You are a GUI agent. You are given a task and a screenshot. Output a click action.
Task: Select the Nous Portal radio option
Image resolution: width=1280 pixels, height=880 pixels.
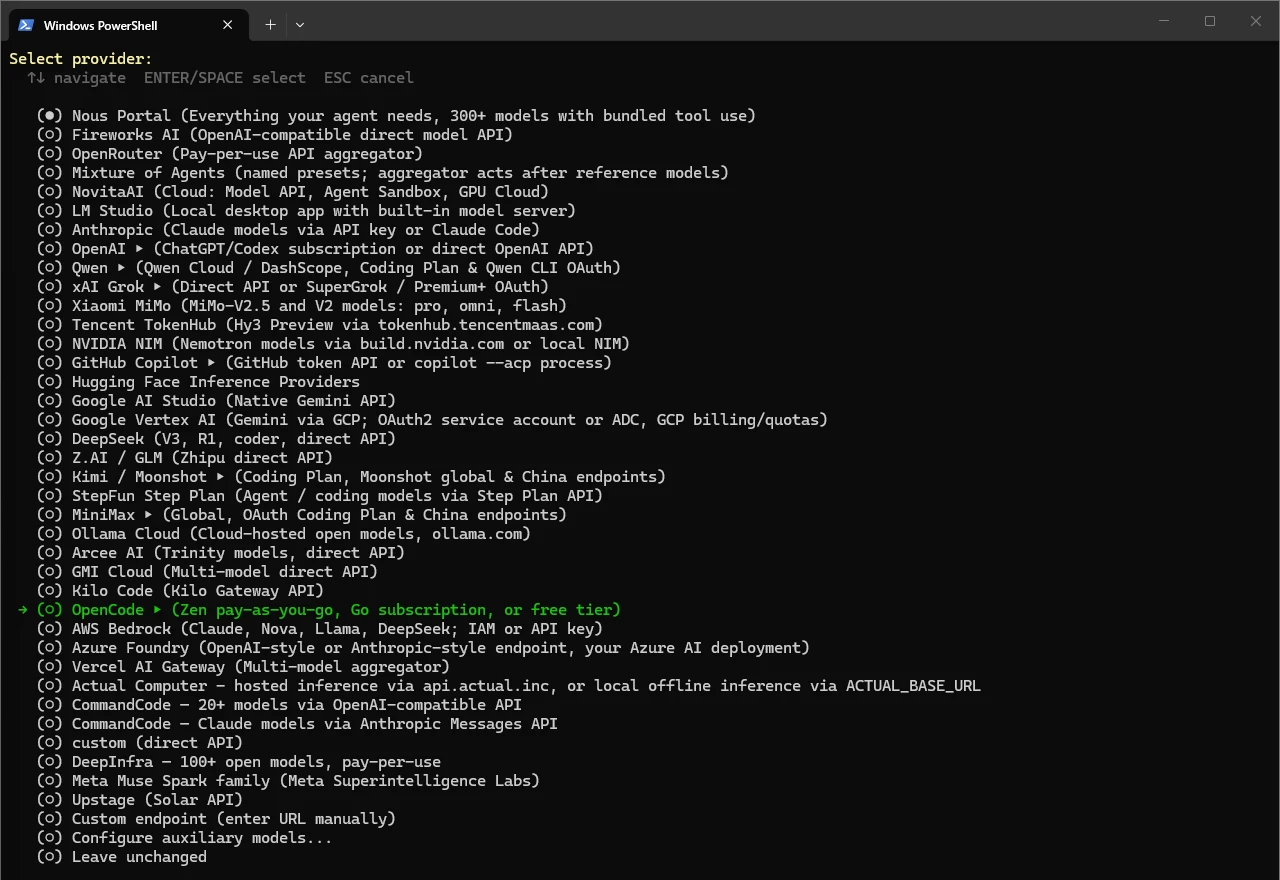point(50,116)
